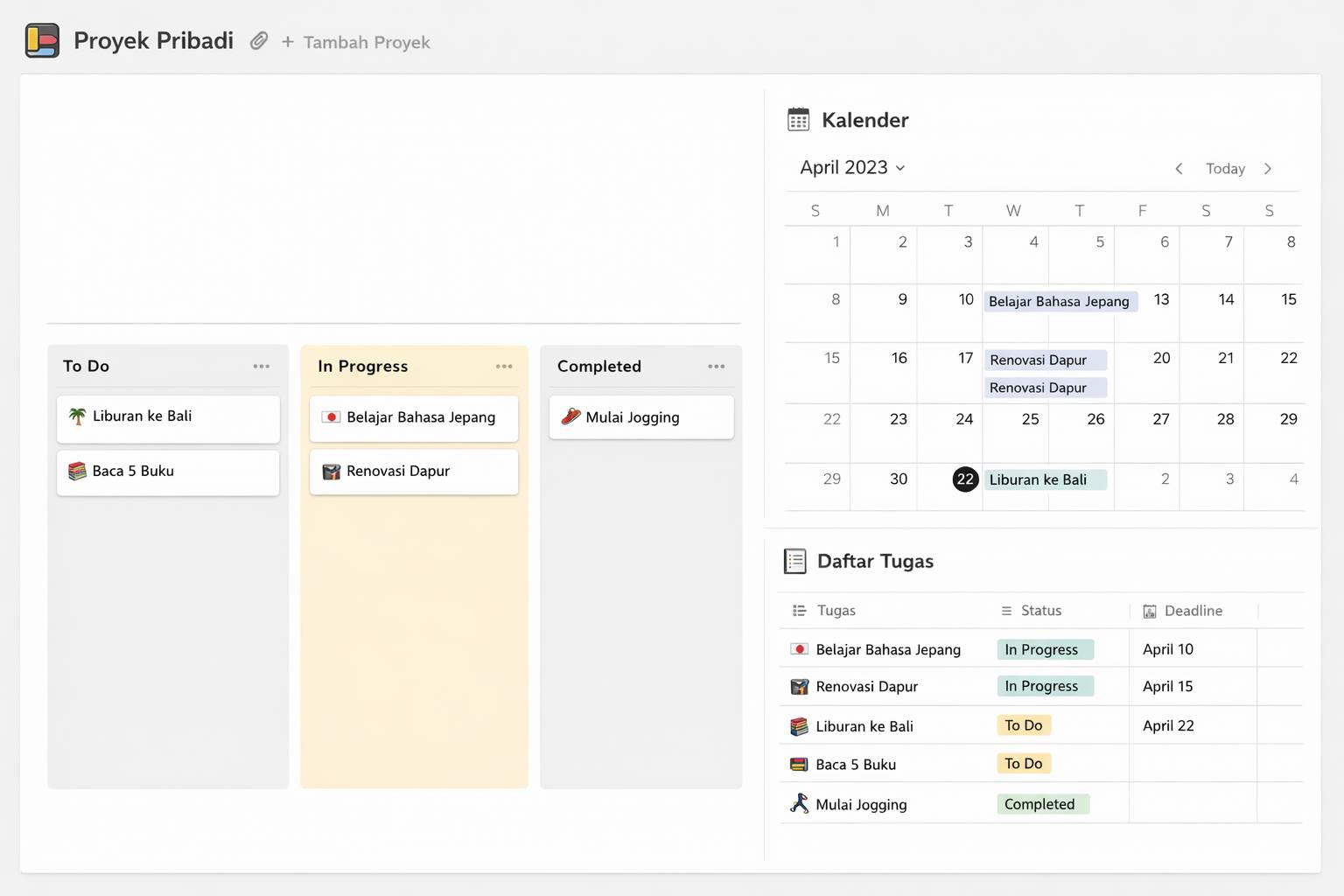The height and width of the screenshot is (896, 1344).
Task: Click the Kalender calendar icon
Action: [x=798, y=120]
